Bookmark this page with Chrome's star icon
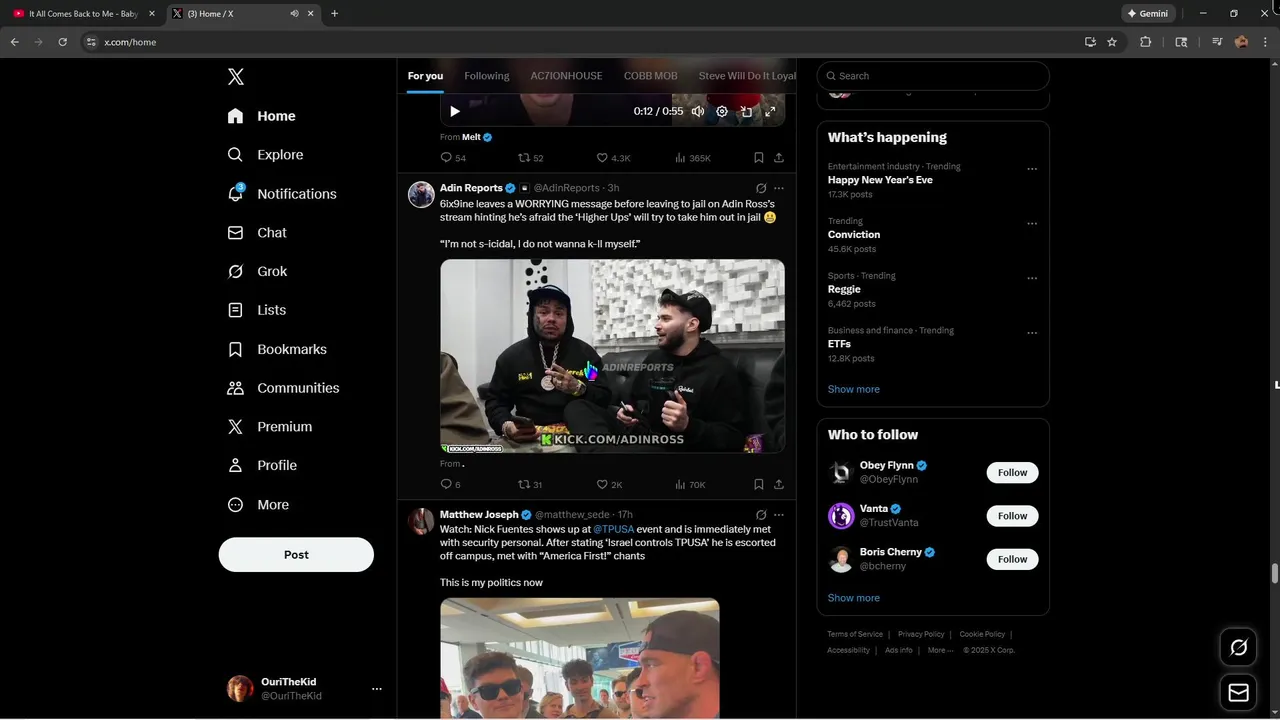The width and height of the screenshot is (1280, 720). click(x=1112, y=42)
